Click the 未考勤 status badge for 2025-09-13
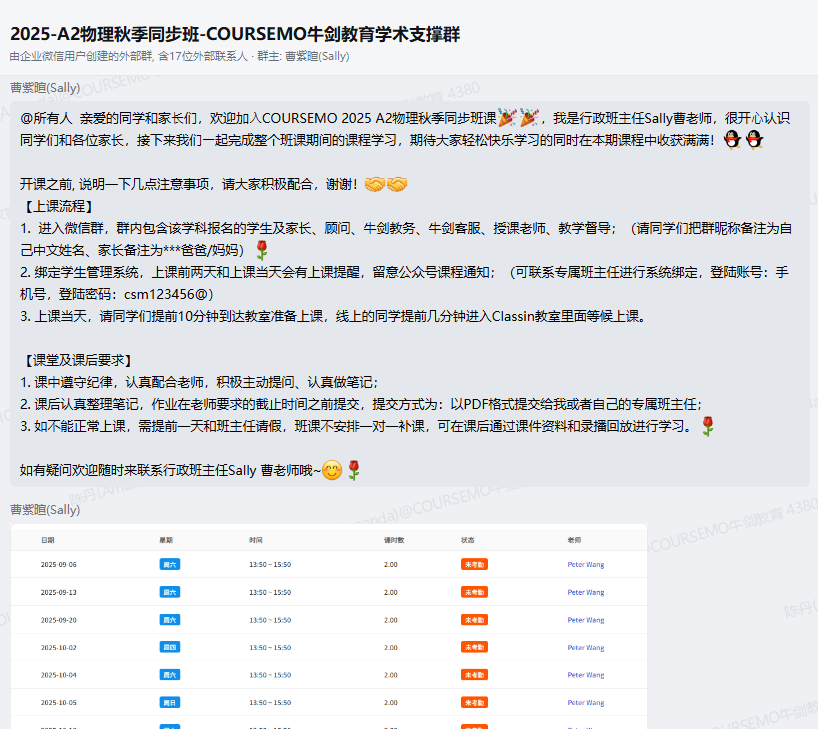The width and height of the screenshot is (818, 729). [x=474, y=592]
